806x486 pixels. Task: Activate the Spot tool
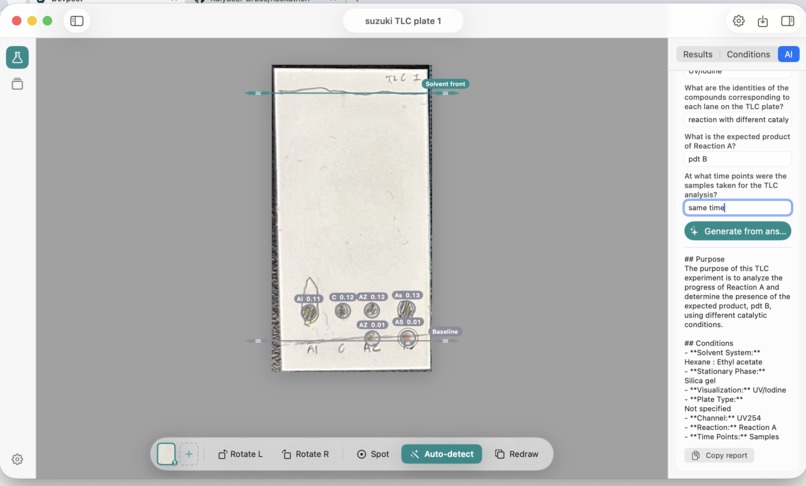[373, 454]
